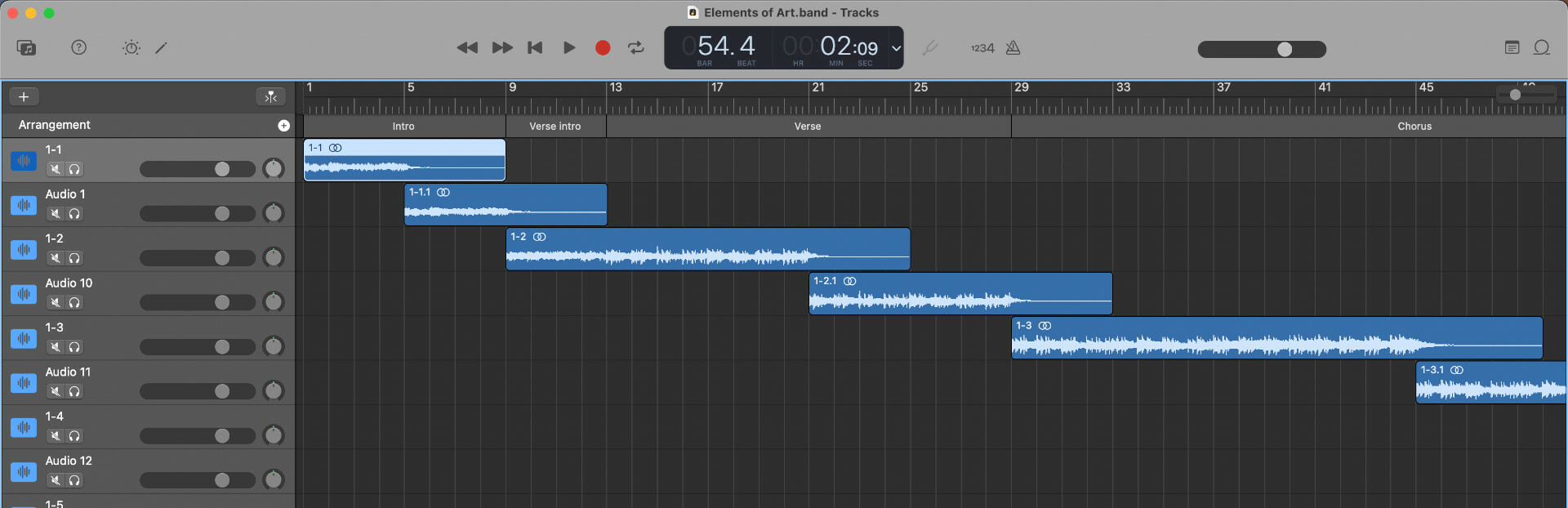Select the Audio 1 track icon
This screenshot has height=508, width=1568.
(x=24, y=205)
